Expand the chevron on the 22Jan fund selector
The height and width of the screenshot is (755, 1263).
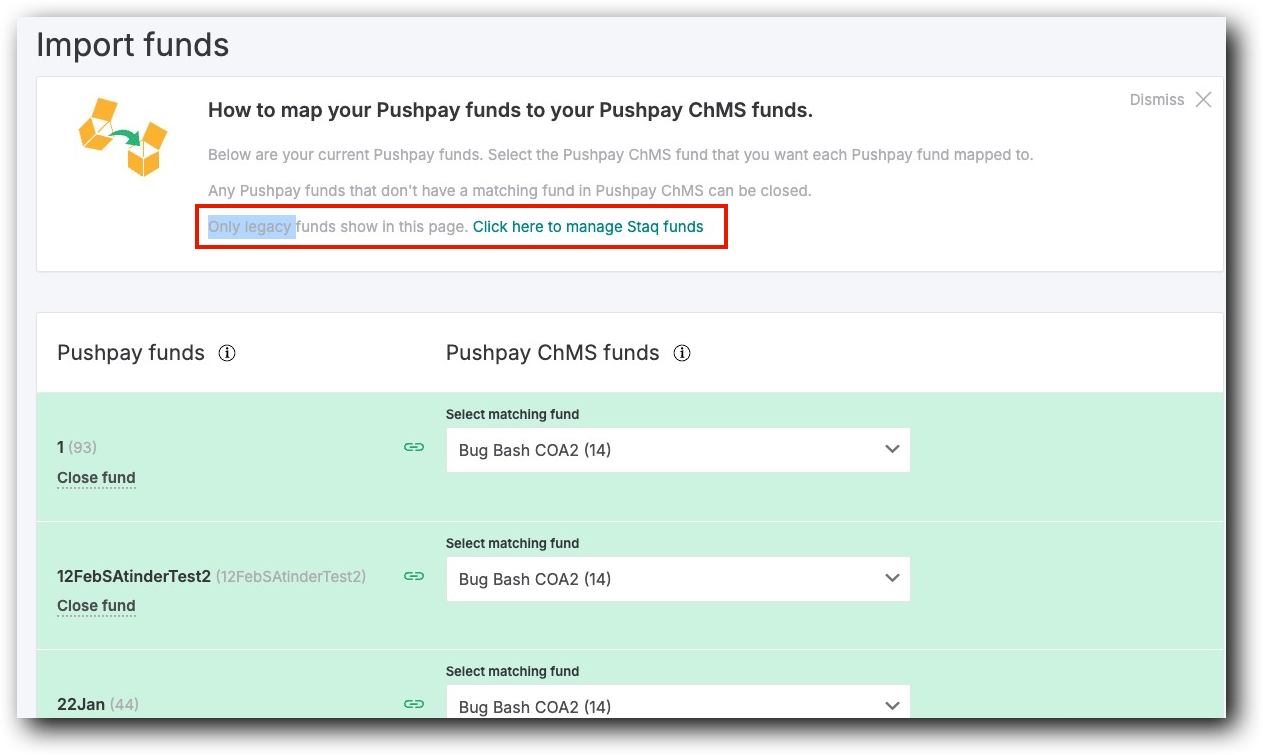pyautogui.click(x=891, y=704)
